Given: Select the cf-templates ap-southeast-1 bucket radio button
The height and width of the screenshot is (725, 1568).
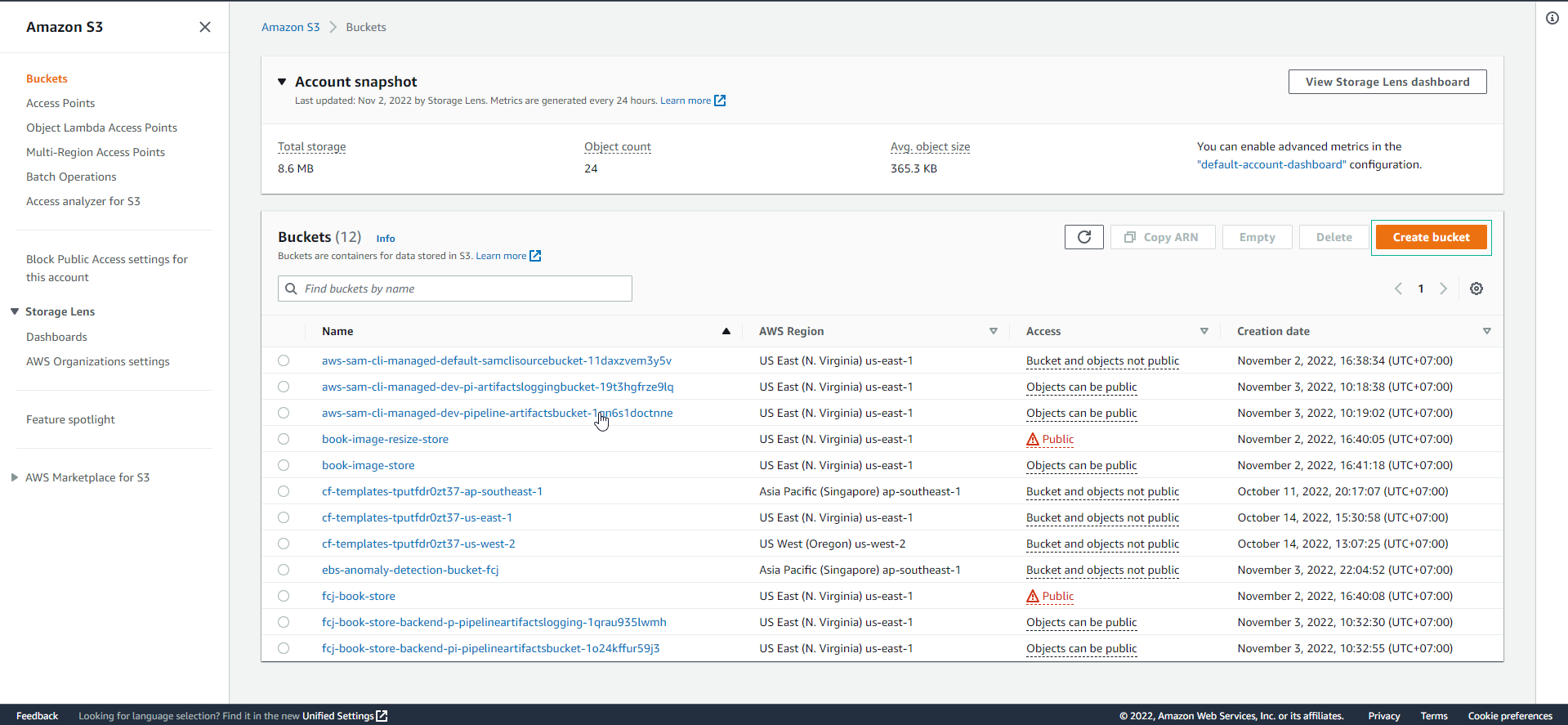Looking at the screenshot, I should [284, 491].
